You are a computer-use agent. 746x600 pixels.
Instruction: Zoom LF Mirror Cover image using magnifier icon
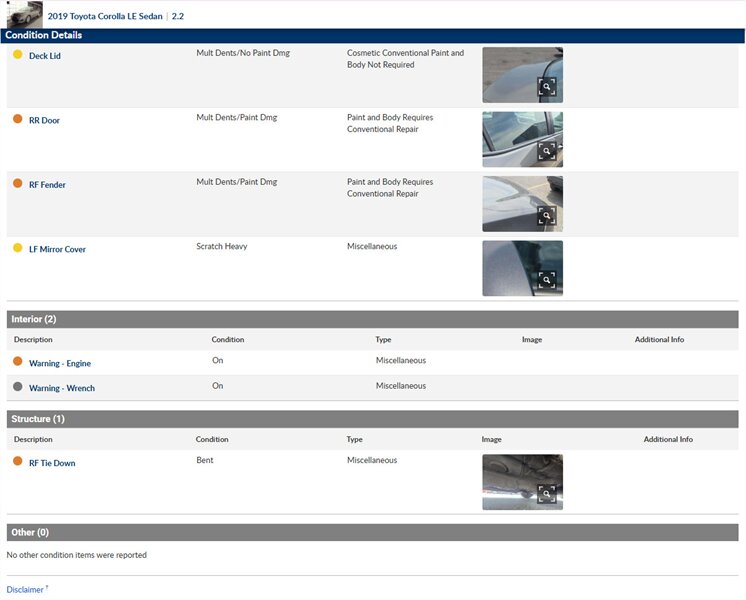point(546,280)
